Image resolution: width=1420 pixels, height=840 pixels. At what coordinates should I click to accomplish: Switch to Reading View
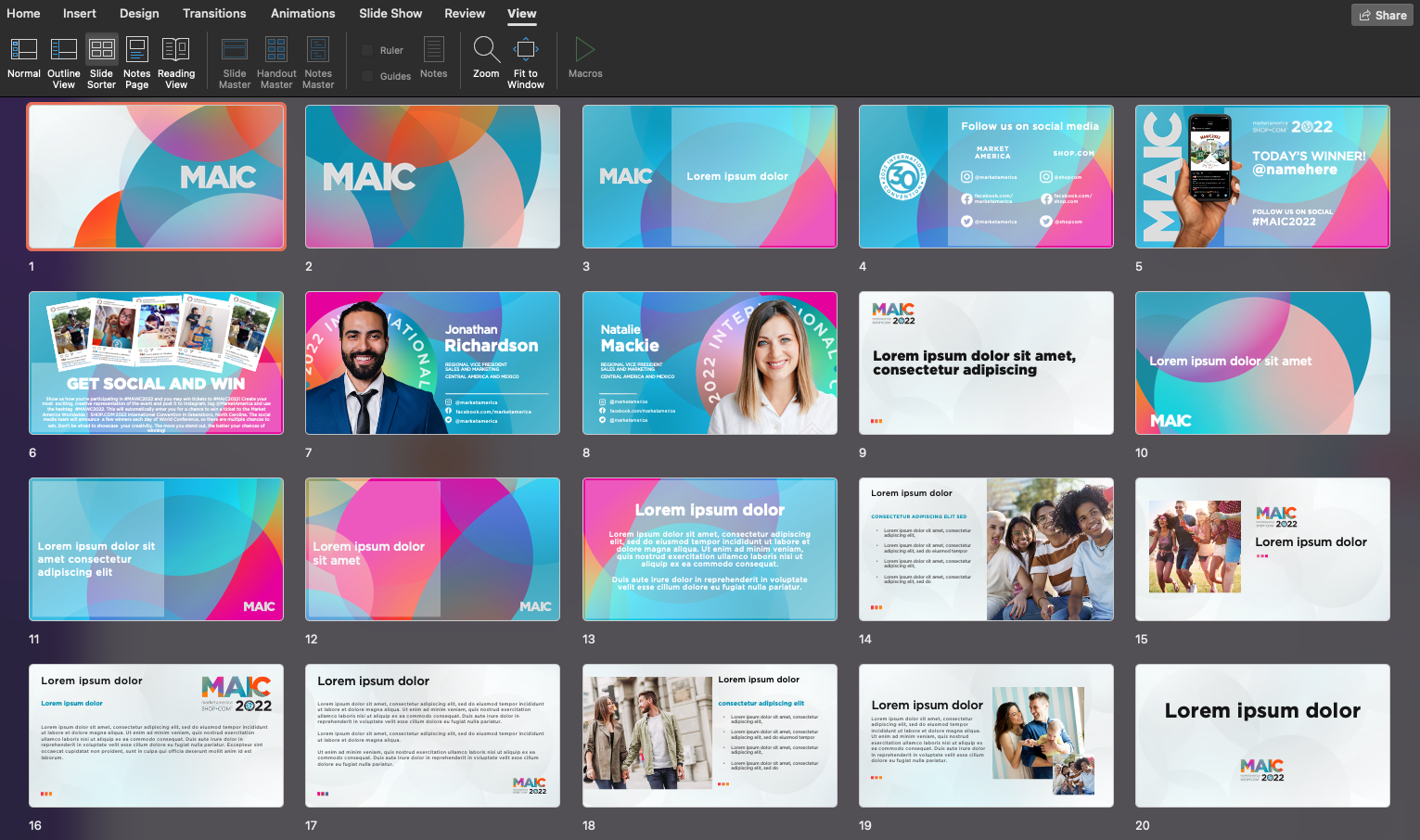[176, 63]
